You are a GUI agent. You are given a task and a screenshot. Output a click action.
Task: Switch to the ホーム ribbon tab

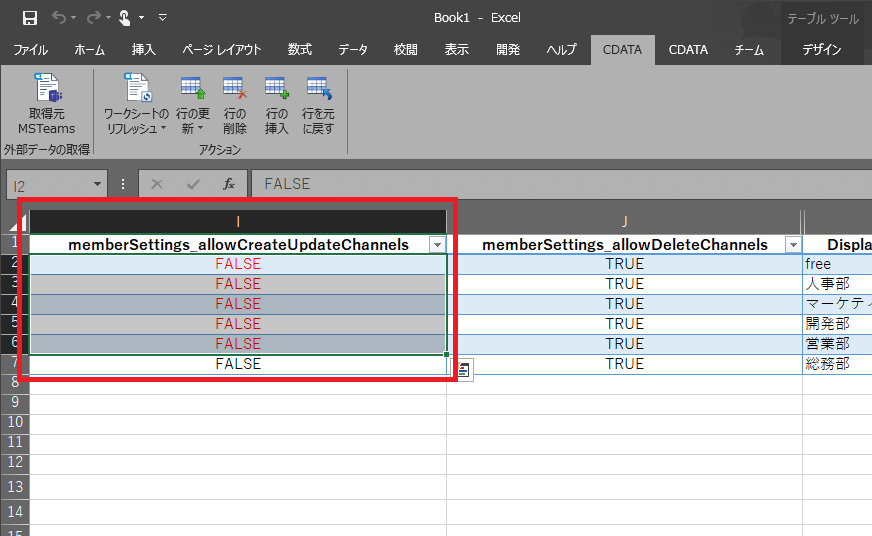point(90,49)
